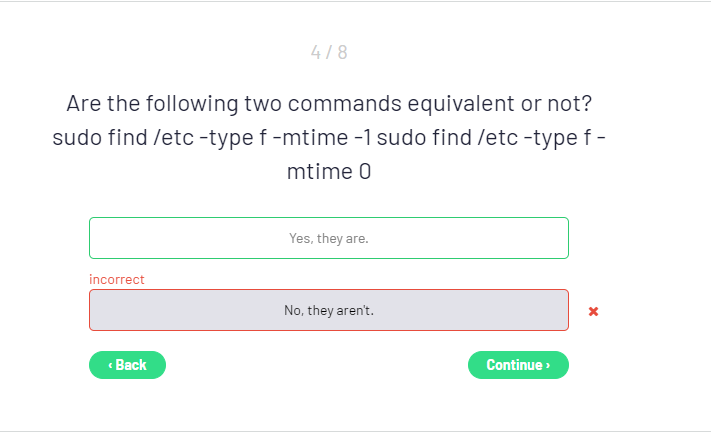The width and height of the screenshot is (711, 441).
Task: Click the red X incorrect mark icon
Action: 593,311
